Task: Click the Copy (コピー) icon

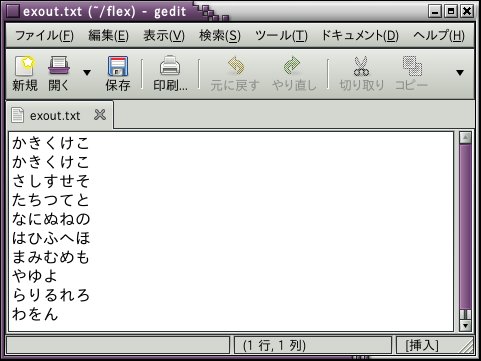Action: tap(412, 66)
